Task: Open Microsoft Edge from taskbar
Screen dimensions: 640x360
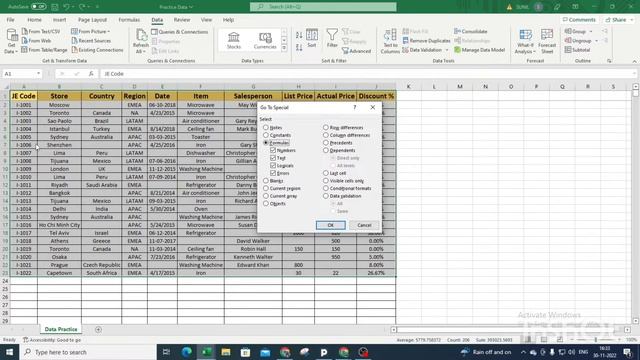Action: (187, 352)
